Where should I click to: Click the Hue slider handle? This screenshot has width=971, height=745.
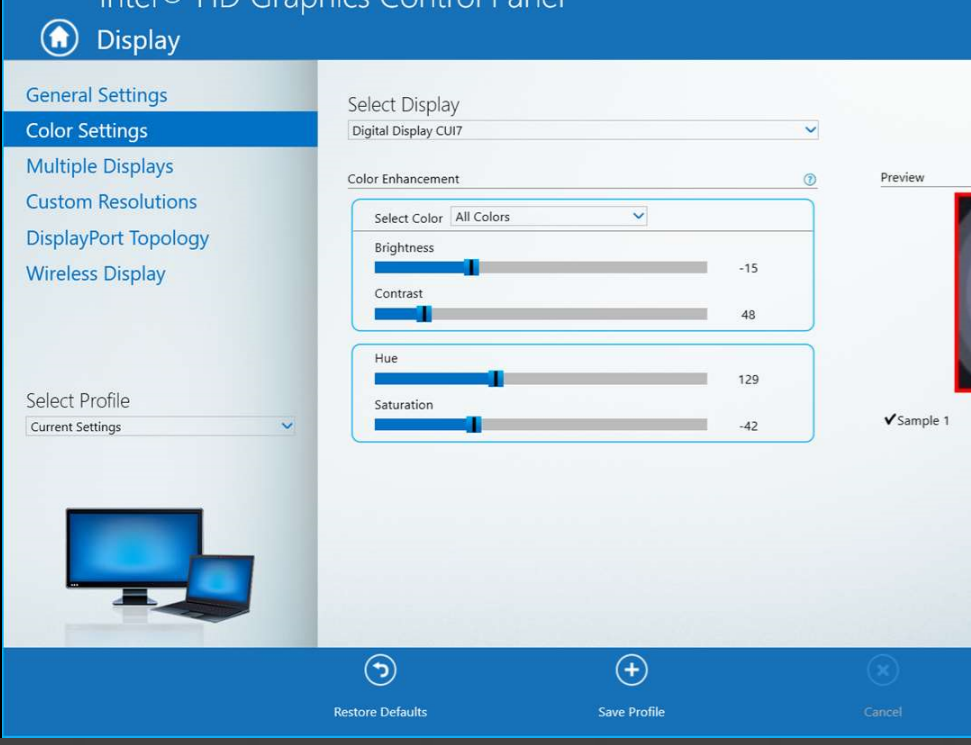pyautogui.click(x=496, y=378)
